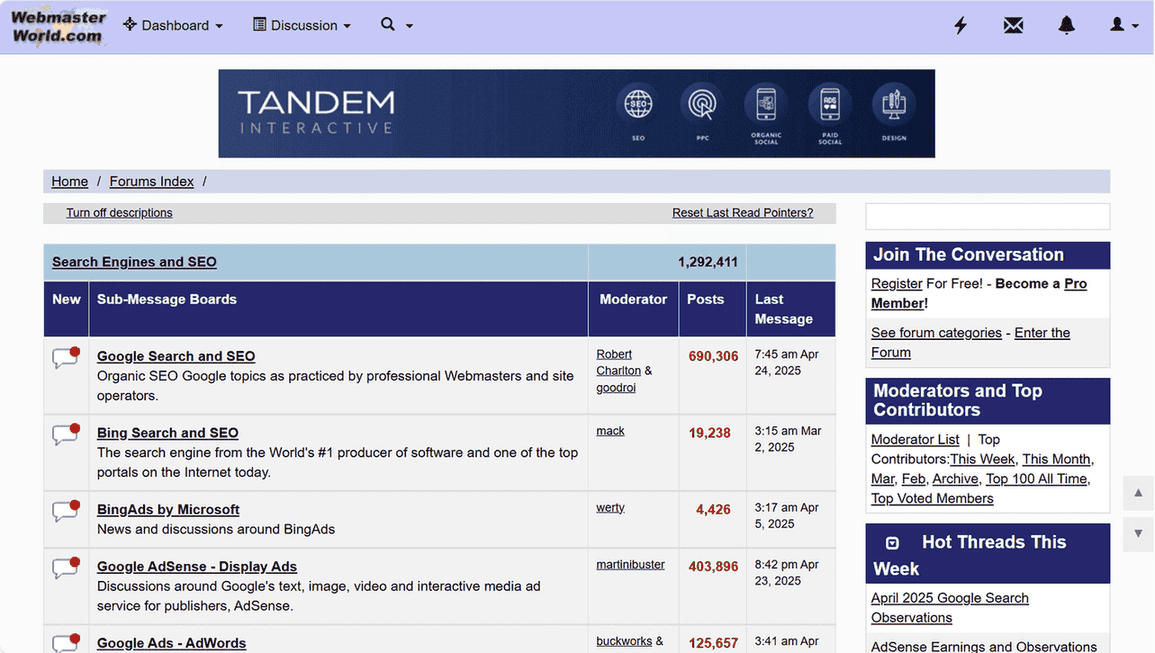Open the search magnifier dropdown
This screenshot has height=653, width=1155.
pyautogui.click(x=396, y=26)
